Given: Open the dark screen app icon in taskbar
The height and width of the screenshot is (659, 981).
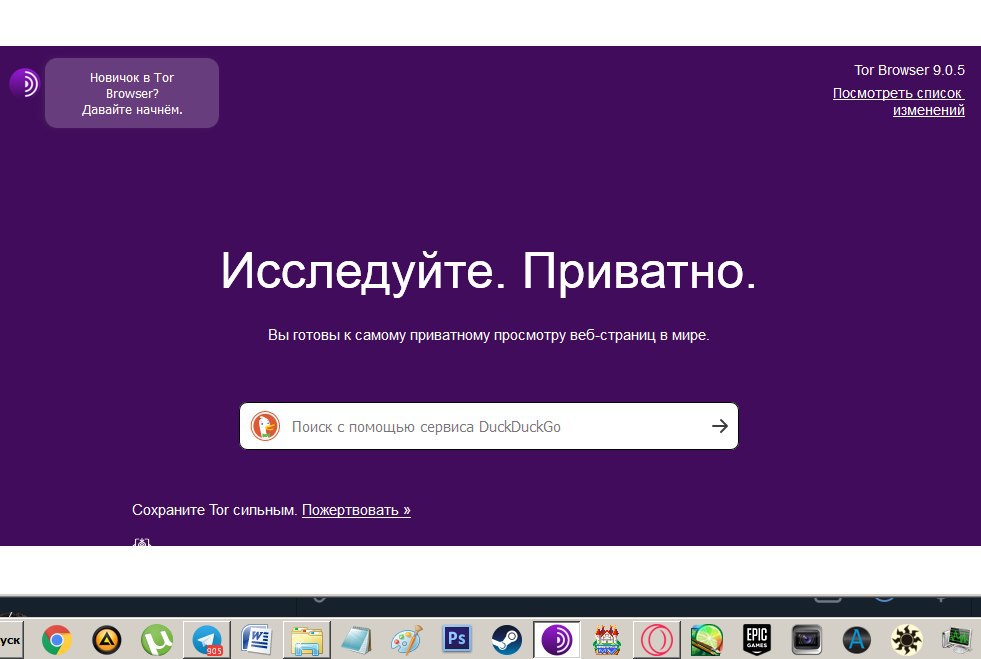Looking at the screenshot, I should pyautogui.click(x=806, y=640).
